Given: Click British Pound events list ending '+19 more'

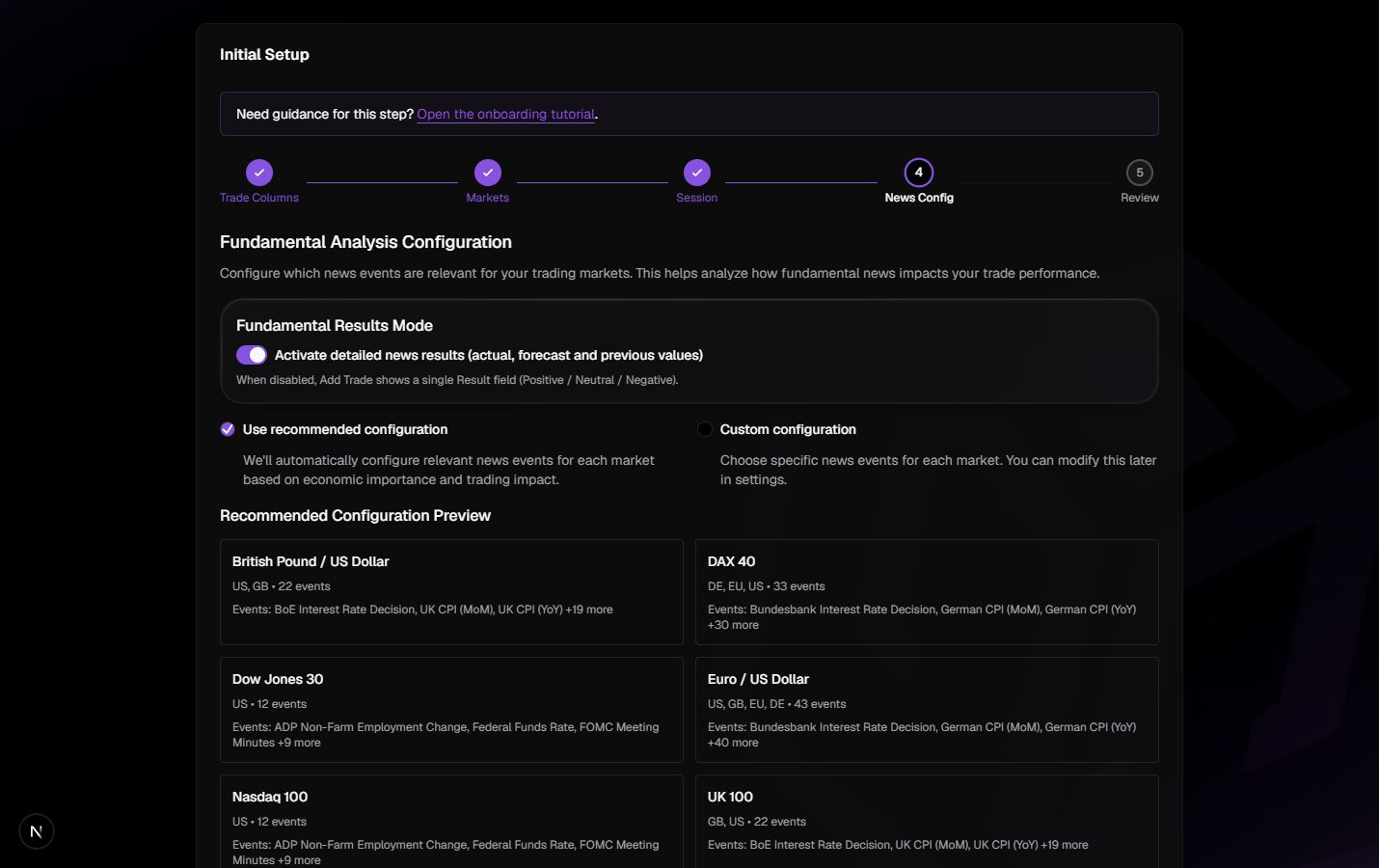Looking at the screenshot, I should point(422,610).
